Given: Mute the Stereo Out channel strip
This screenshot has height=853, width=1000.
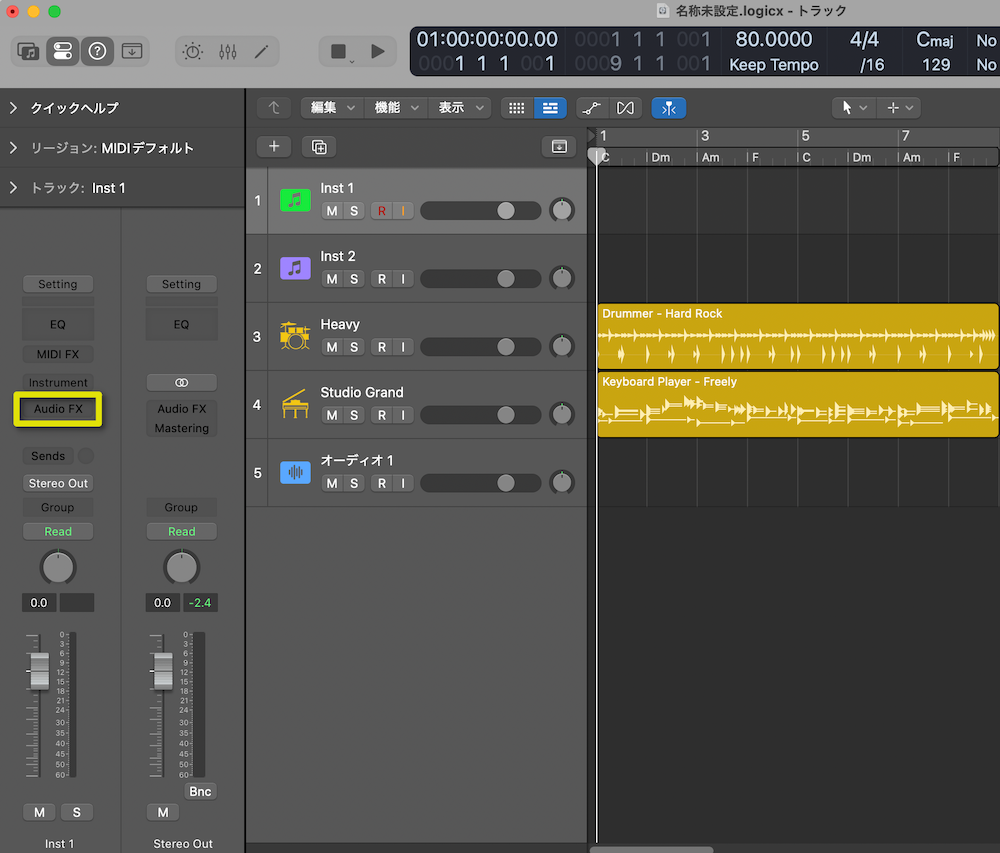Looking at the screenshot, I should [163, 812].
